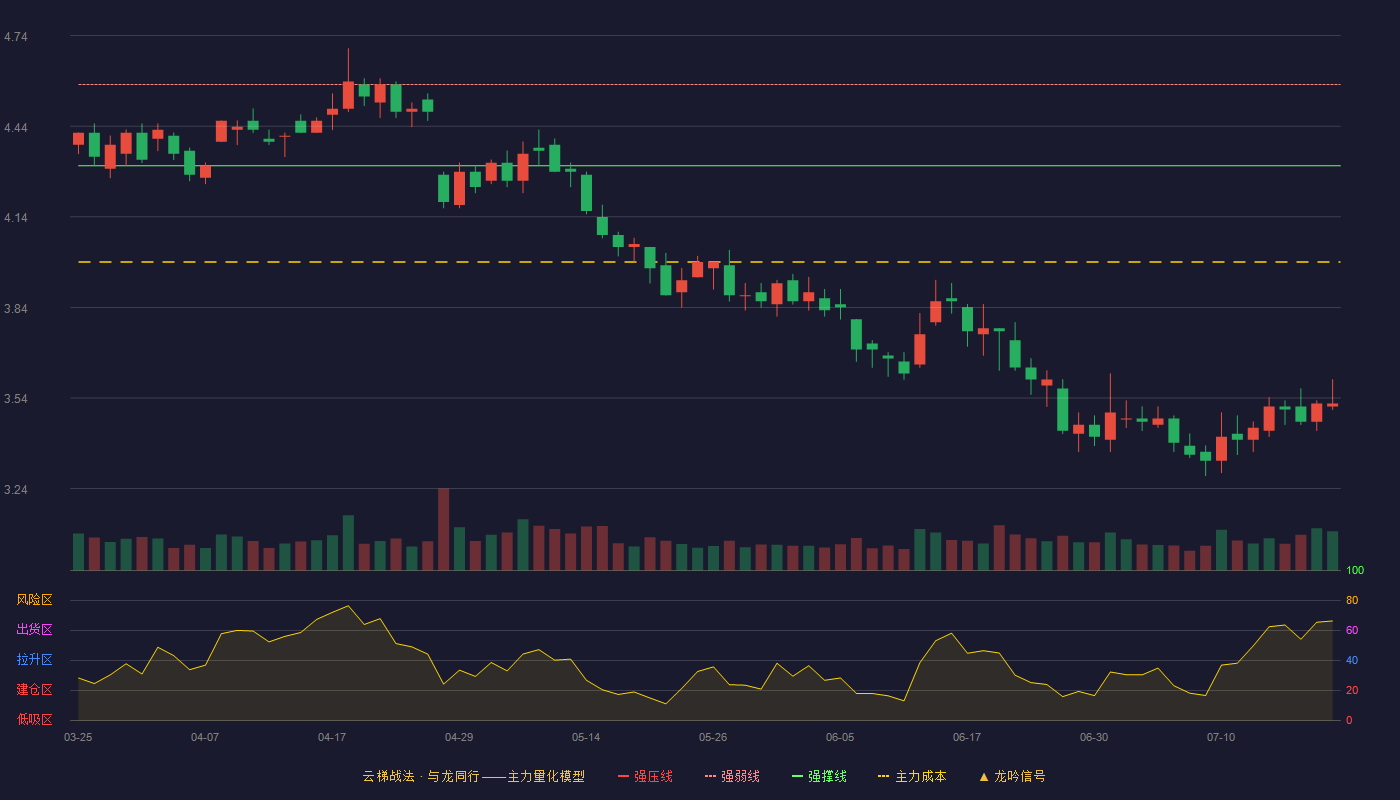Click the 4.44 price axis label
The image size is (1400, 800).
(x=16, y=128)
